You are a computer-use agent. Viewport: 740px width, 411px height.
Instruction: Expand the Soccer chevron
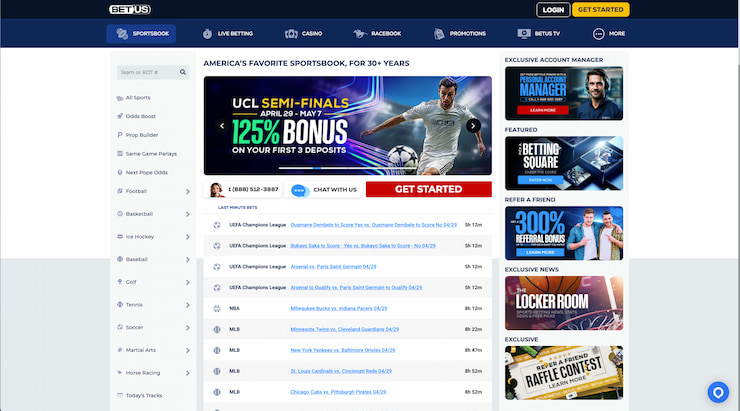pos(187,327)
